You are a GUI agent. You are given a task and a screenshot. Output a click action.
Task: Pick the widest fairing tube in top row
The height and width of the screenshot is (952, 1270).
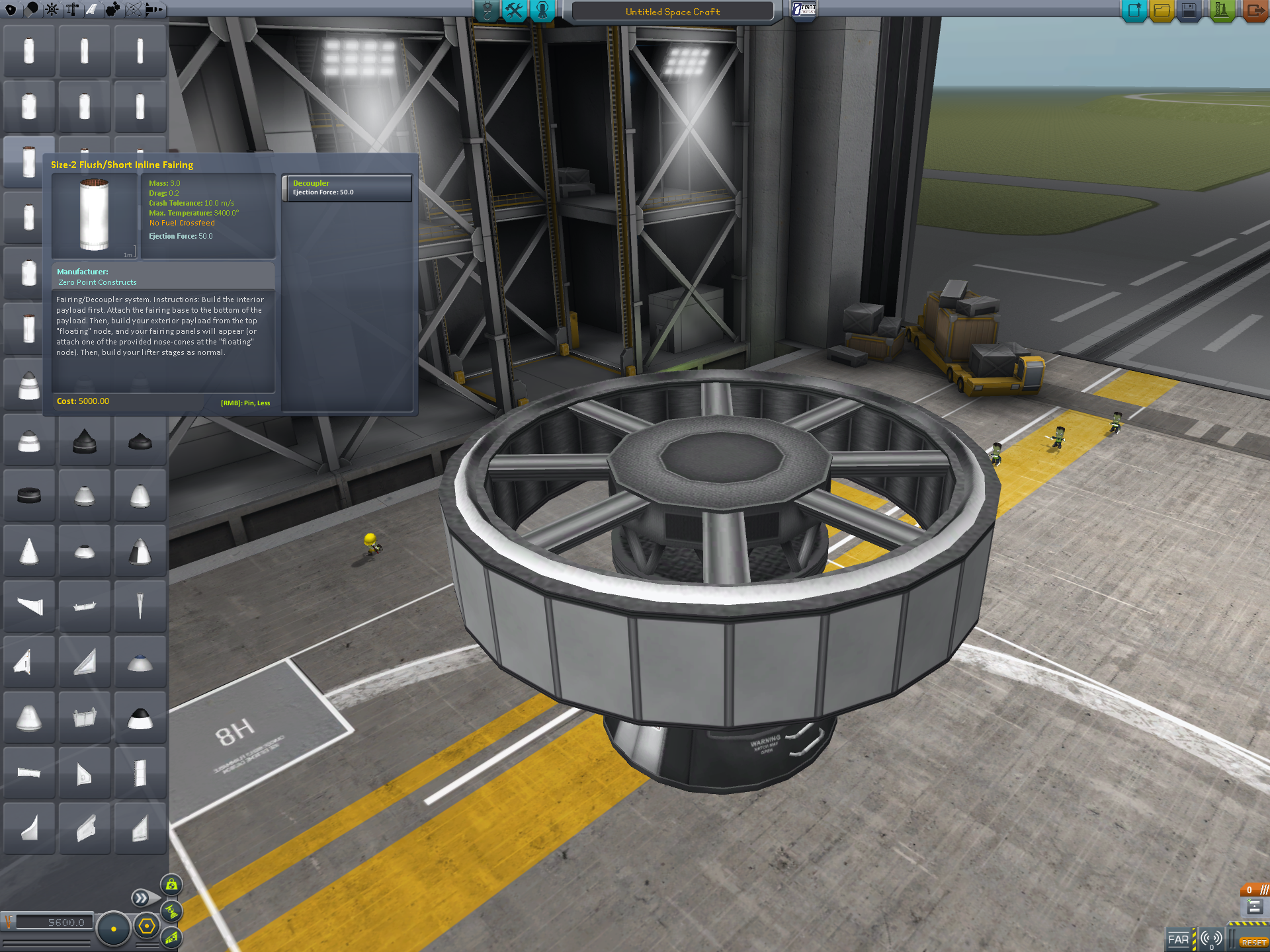coord(29,52)
